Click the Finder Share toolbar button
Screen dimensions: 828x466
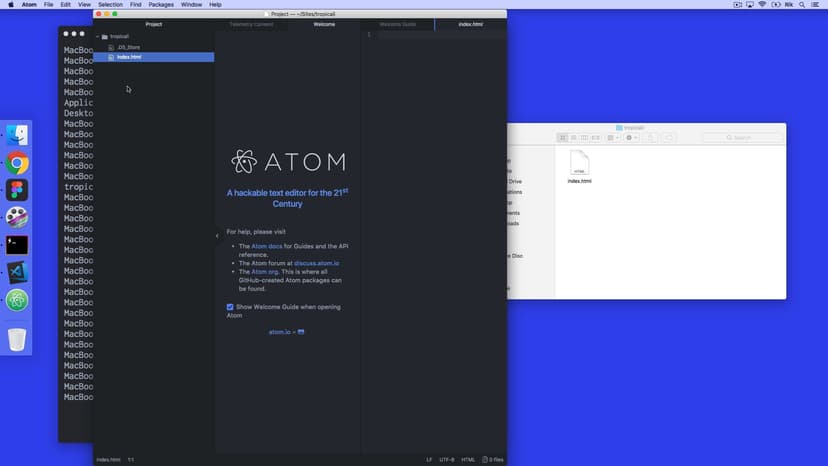coord(651,137)
